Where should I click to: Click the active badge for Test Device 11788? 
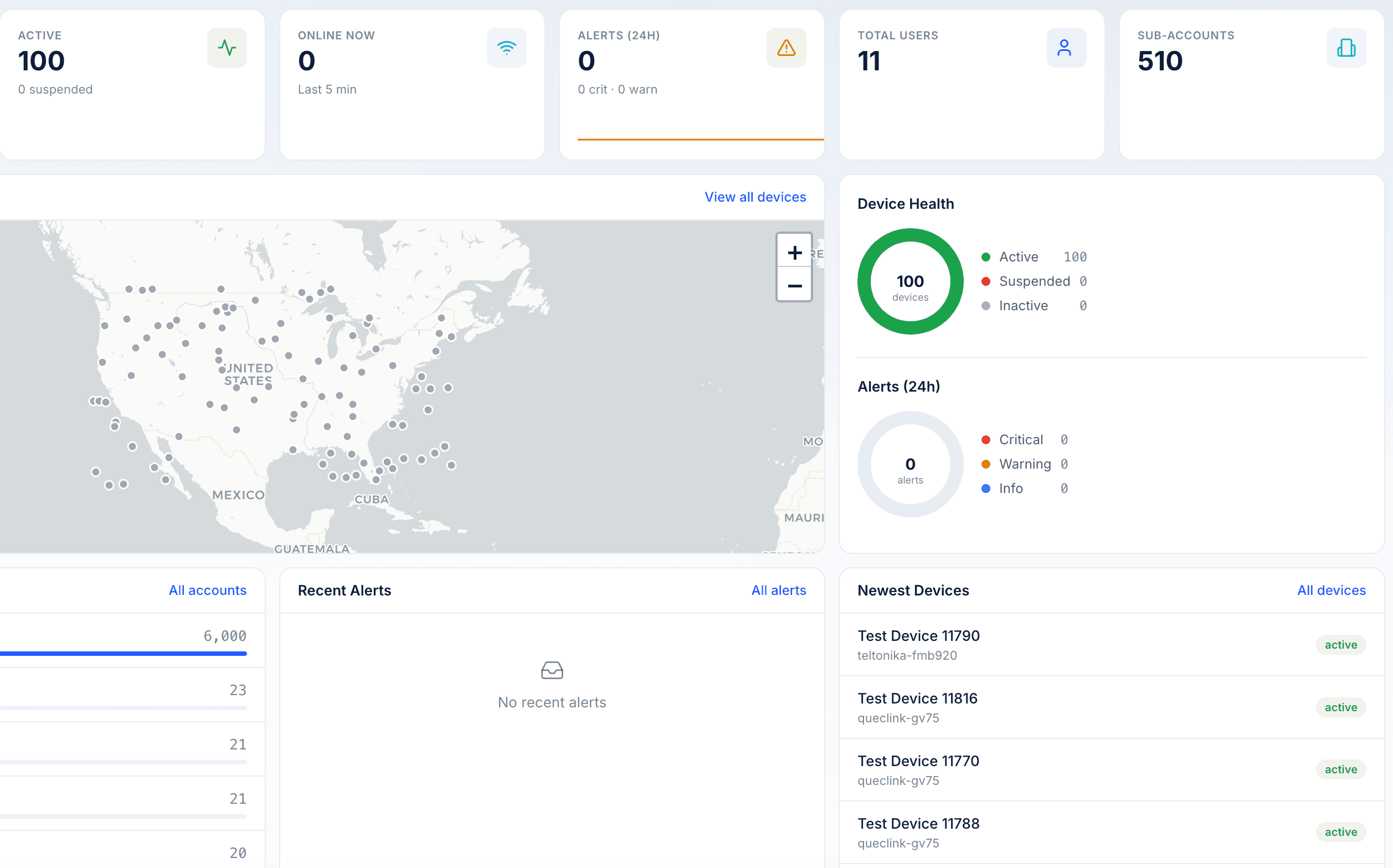[x=1340, y=832]
